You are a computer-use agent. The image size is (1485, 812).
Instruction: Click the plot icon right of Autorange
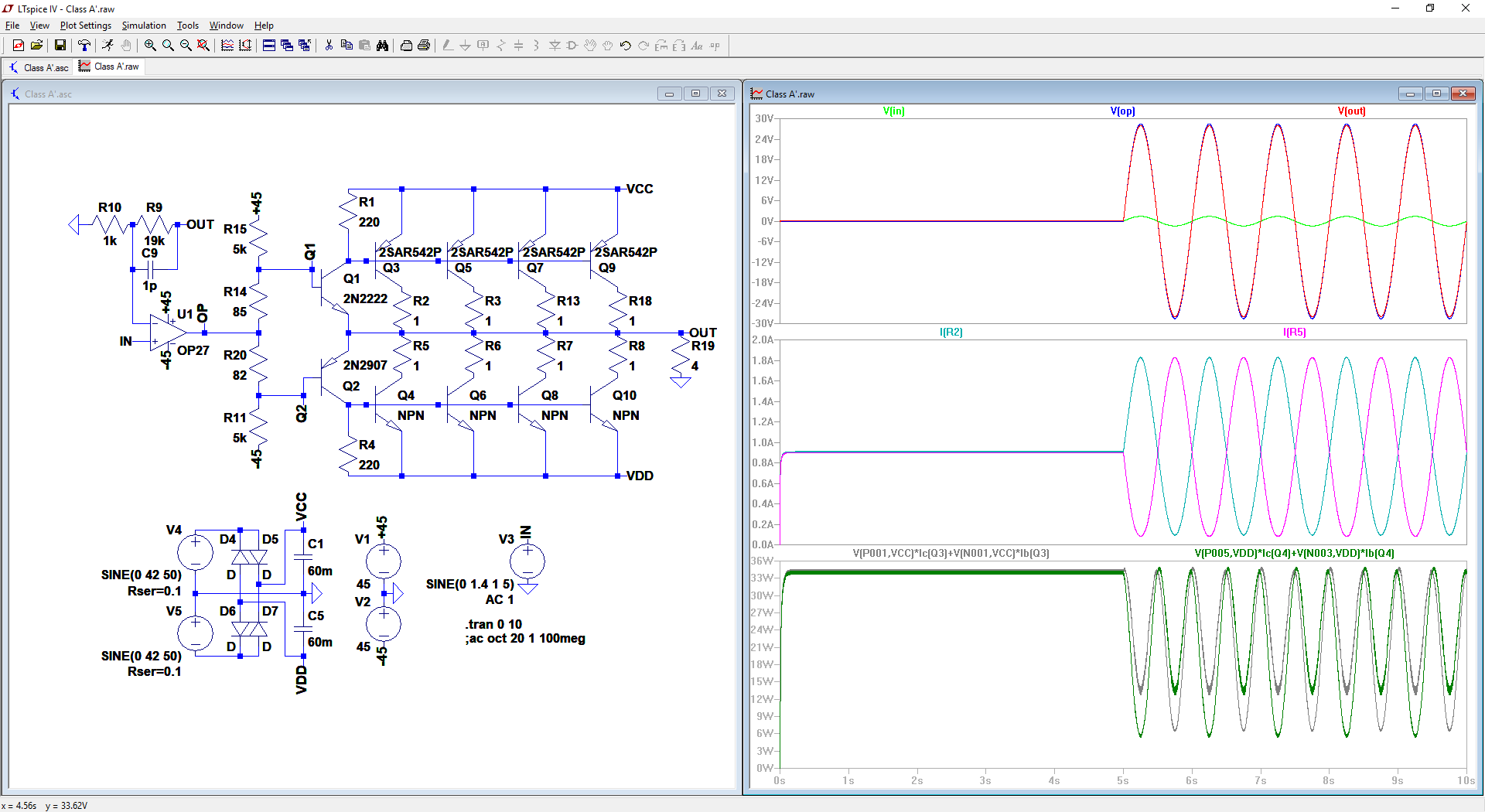(245, 46)
